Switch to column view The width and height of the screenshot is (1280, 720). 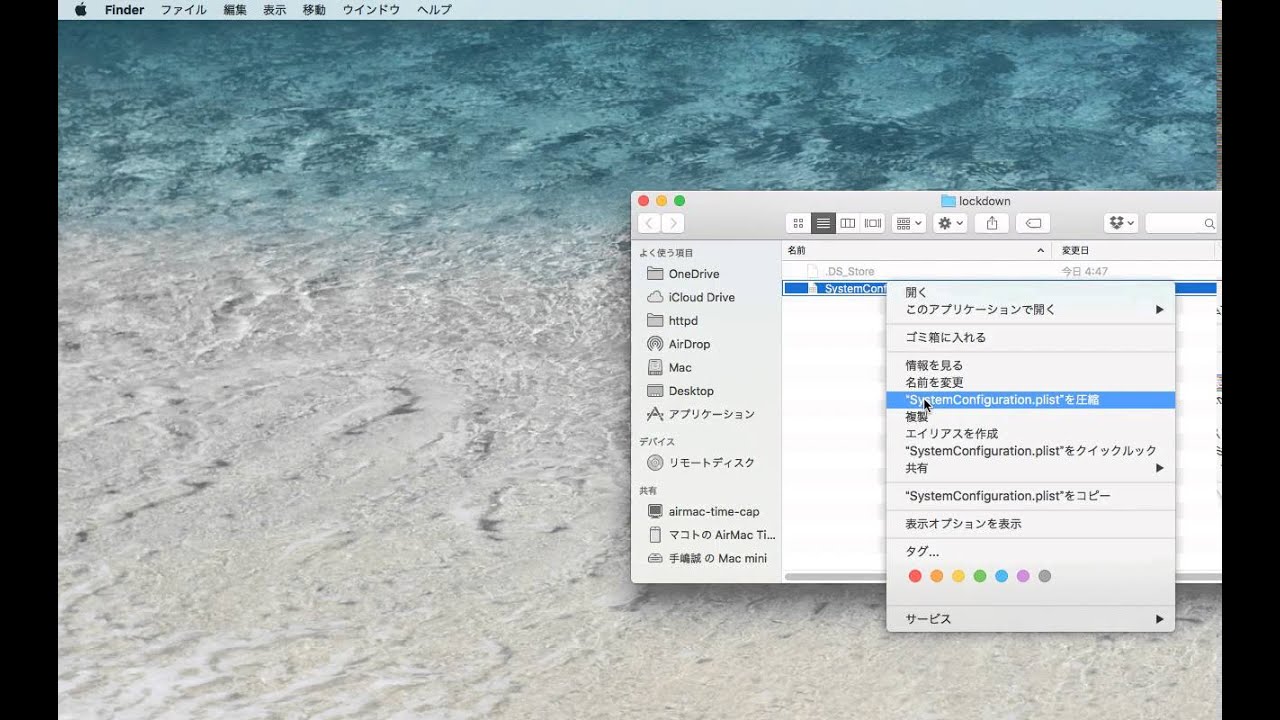[x=848, y=223]
